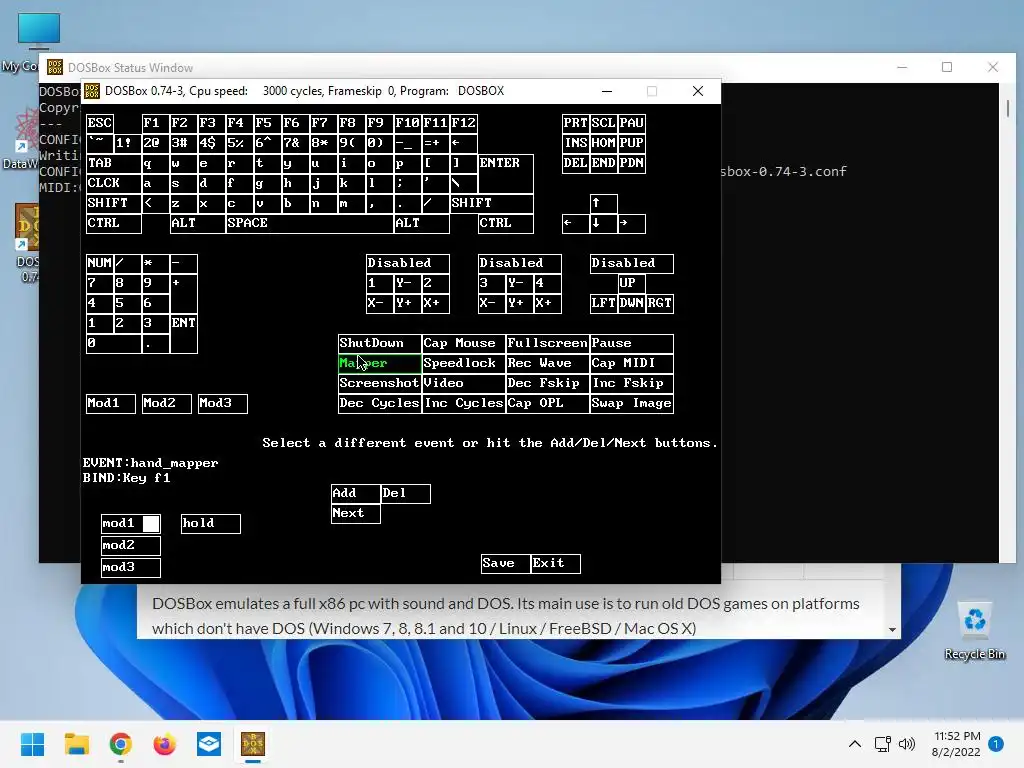Select the up arrow key in the mapper
Viewport: 1024px width, 768px height.
(x=603, y=204)
